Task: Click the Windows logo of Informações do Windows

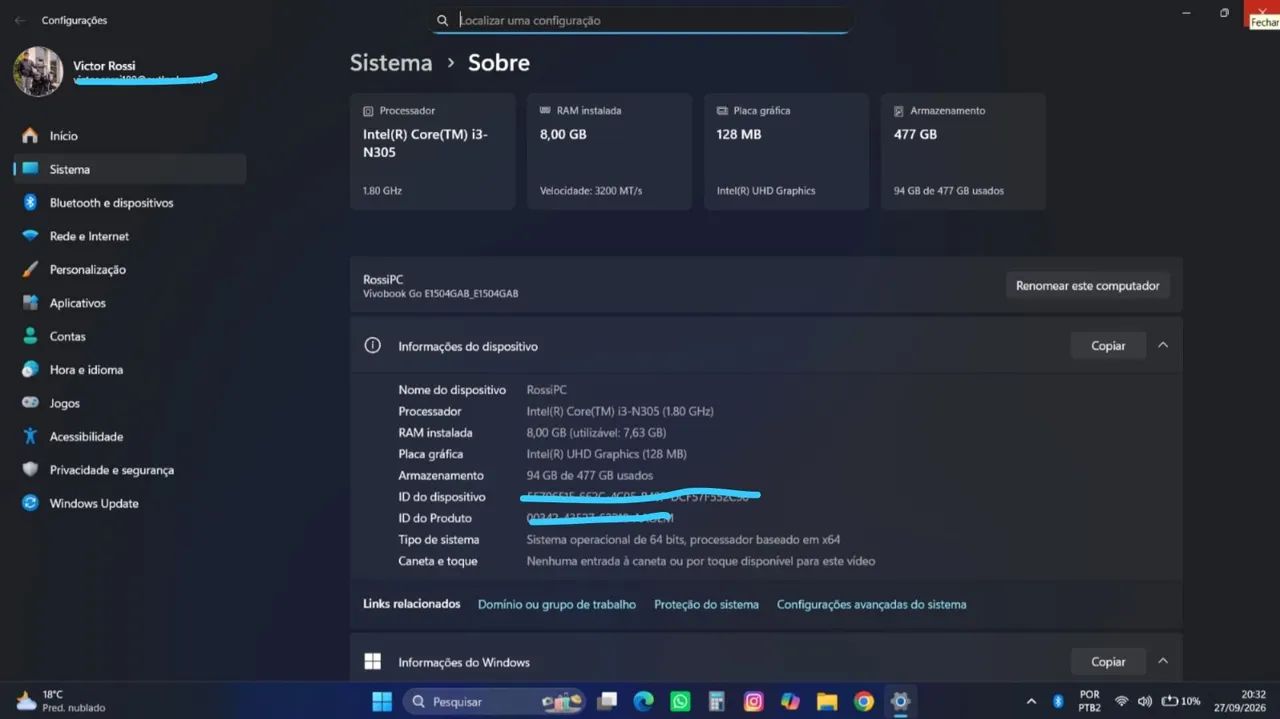Action: pyautogui.click(x=373, y=662)
